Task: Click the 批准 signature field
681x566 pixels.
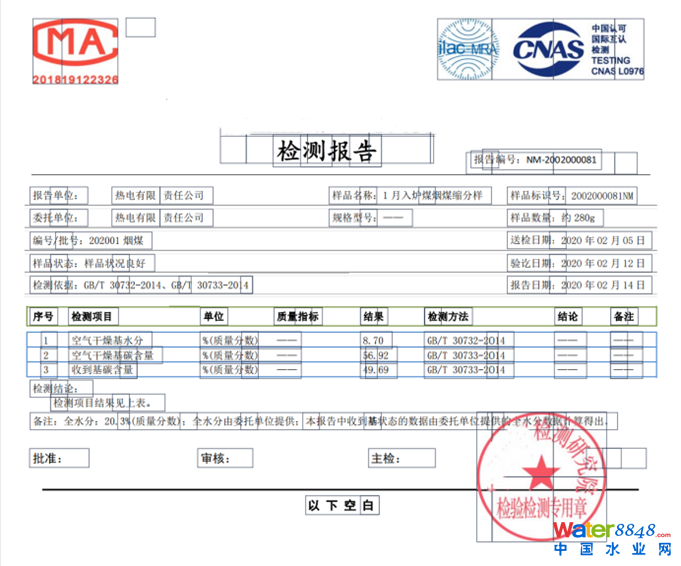Action: 48,459
